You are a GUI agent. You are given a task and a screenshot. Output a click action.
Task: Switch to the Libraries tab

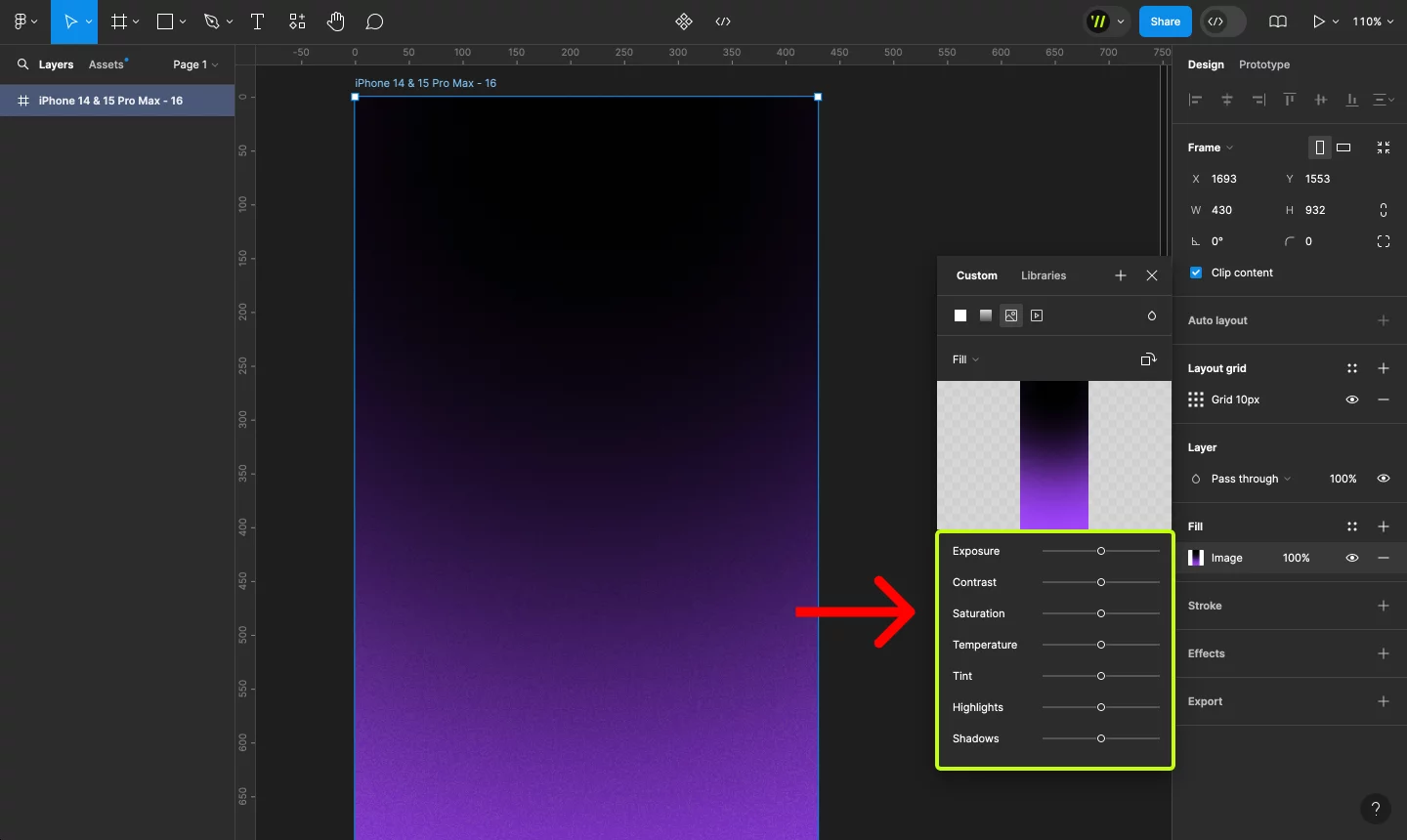coord(1044,275)
